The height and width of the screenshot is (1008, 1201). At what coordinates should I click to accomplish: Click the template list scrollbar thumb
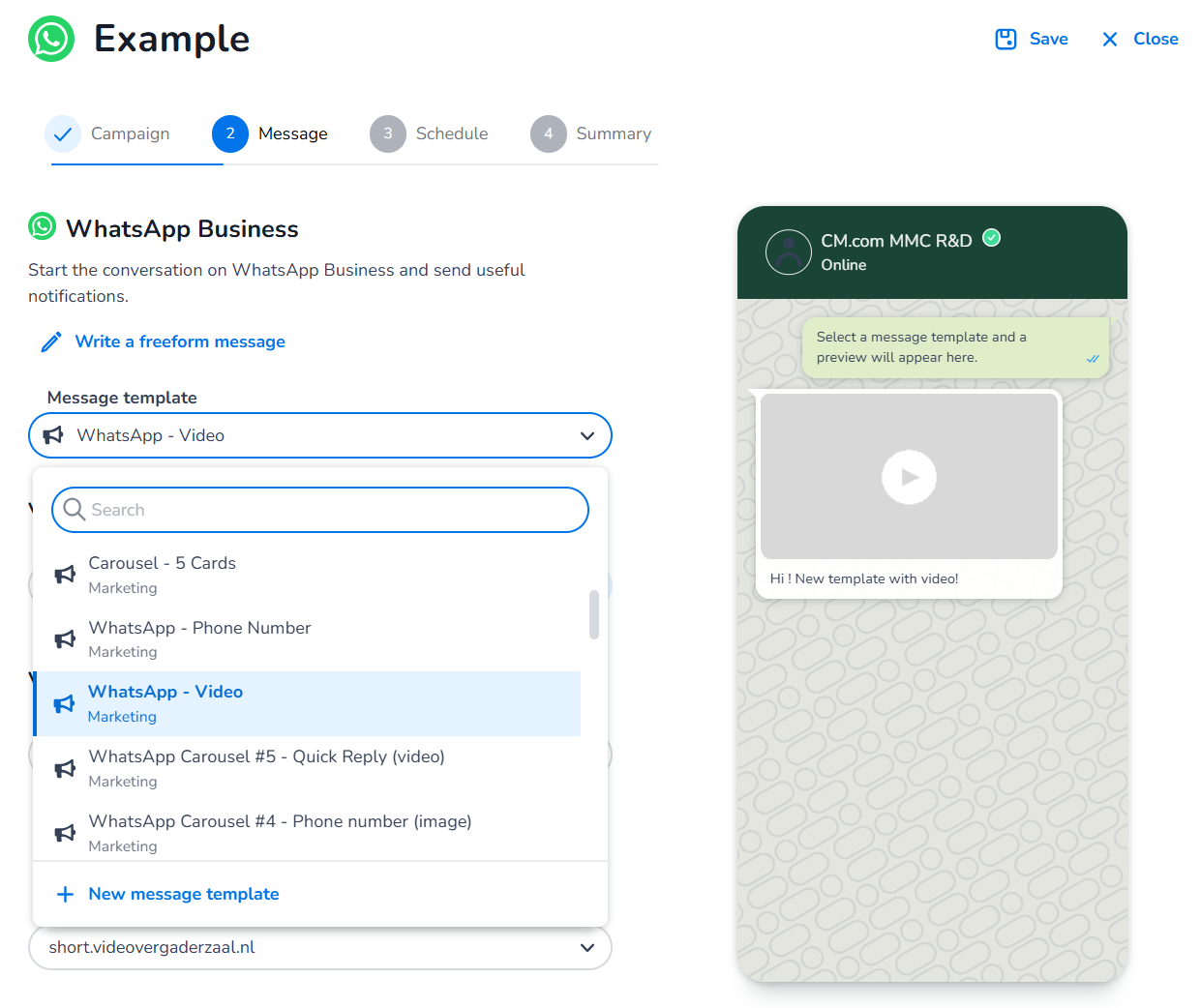594,615
